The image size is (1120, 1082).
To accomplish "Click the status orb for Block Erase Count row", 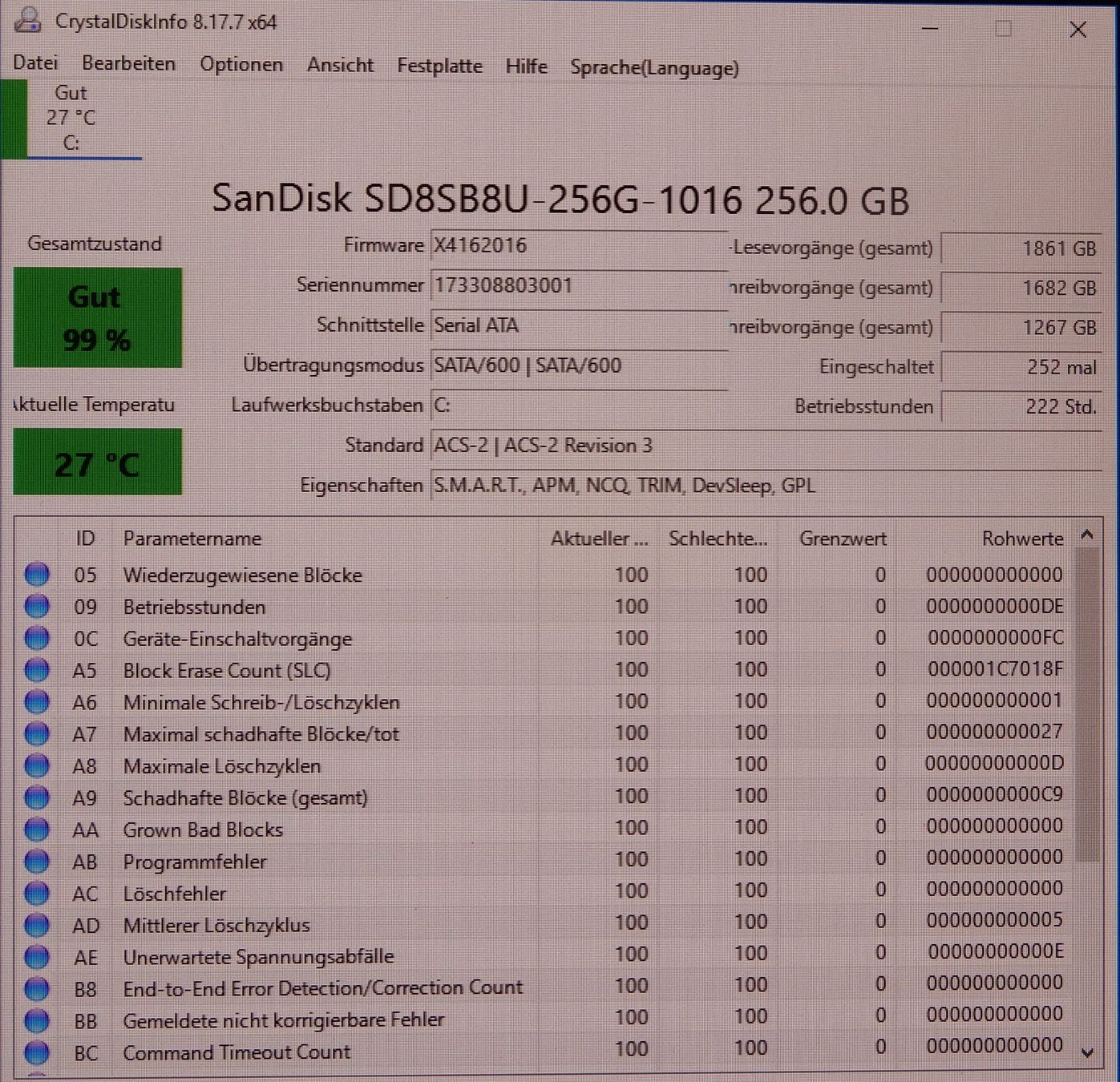I will coord(37,670).
